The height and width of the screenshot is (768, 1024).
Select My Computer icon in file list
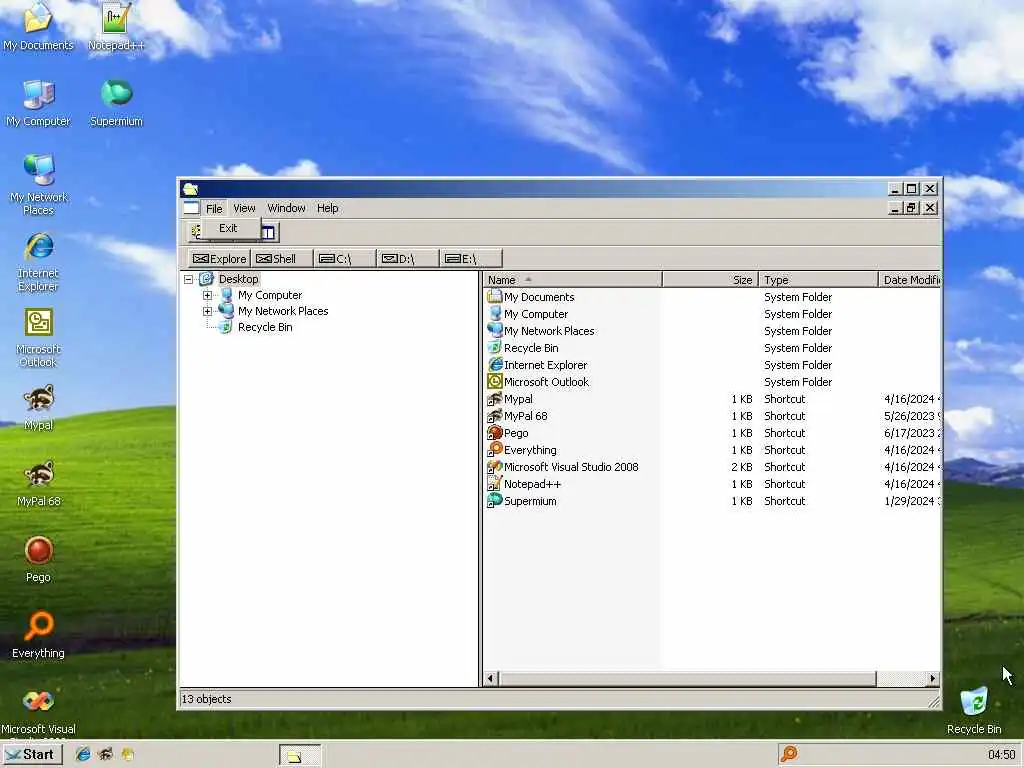pyautogui.click(x=494, y=313)
